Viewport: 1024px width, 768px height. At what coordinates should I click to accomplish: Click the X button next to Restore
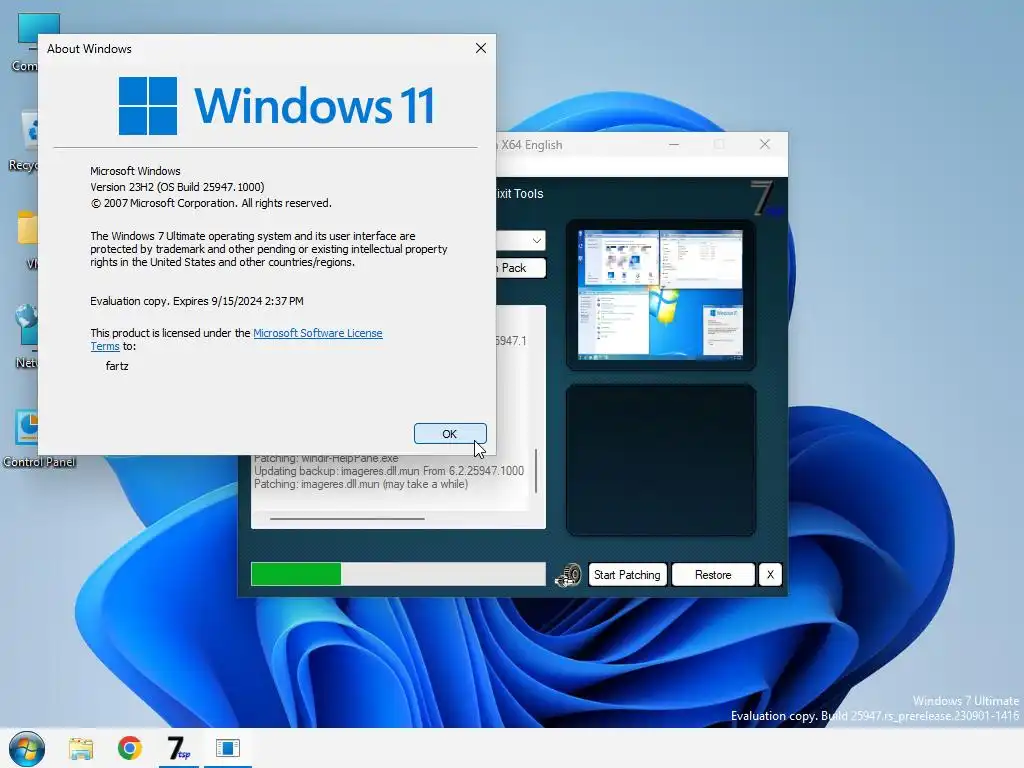pyautogui.click(x=770, y=575)
